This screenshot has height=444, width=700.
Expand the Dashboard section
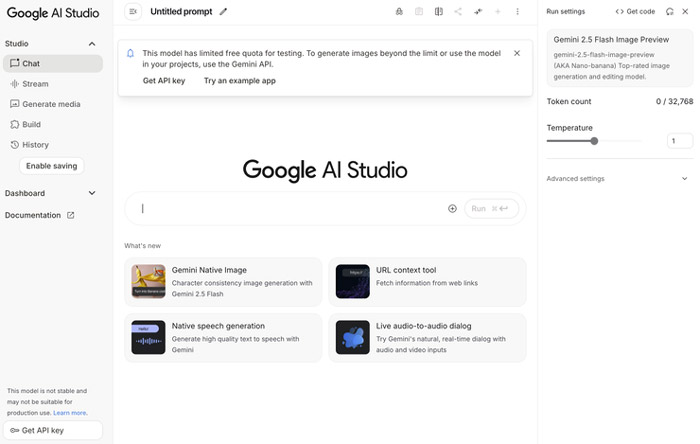coord(92,193)
